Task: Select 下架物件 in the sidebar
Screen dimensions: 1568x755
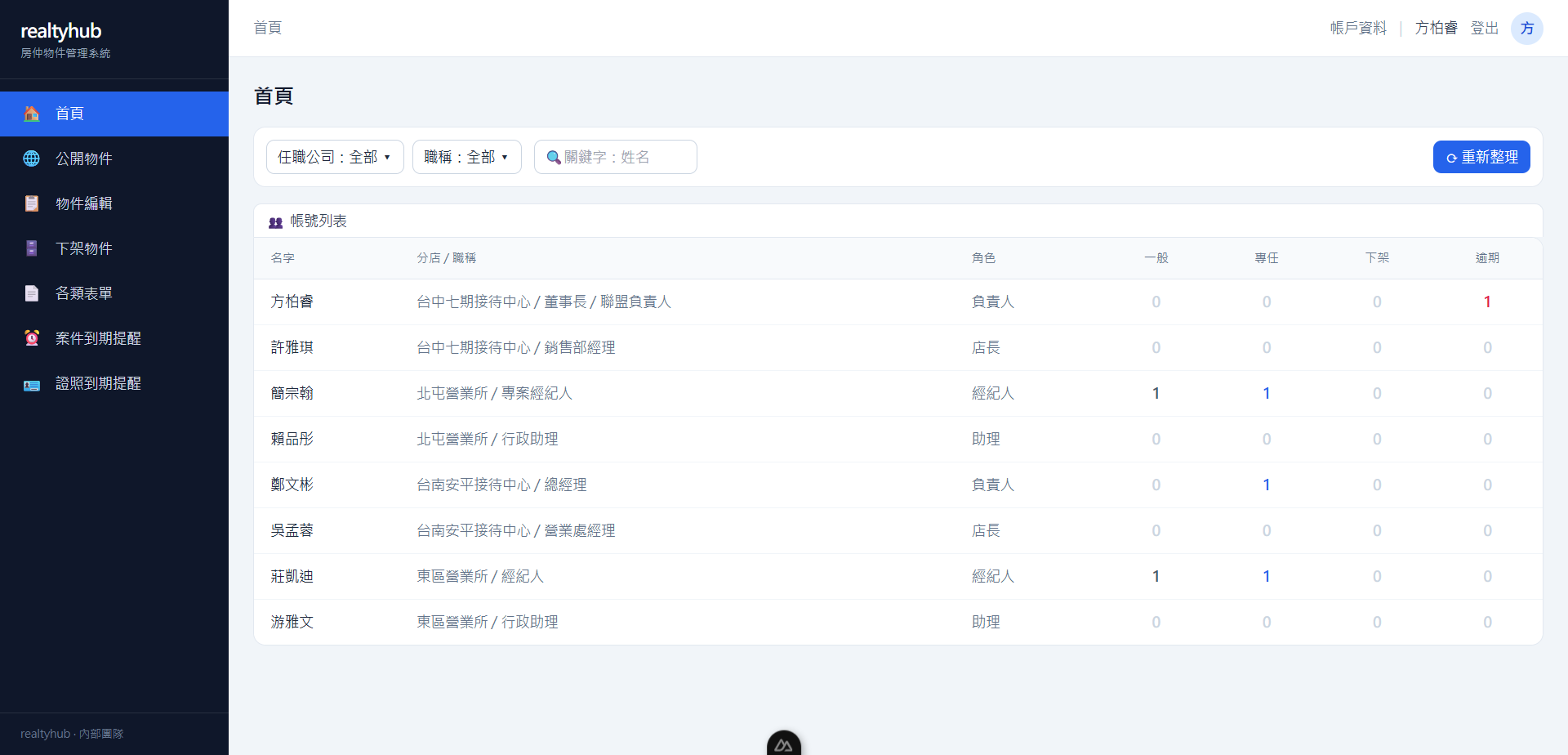Action: click(114, 248)
